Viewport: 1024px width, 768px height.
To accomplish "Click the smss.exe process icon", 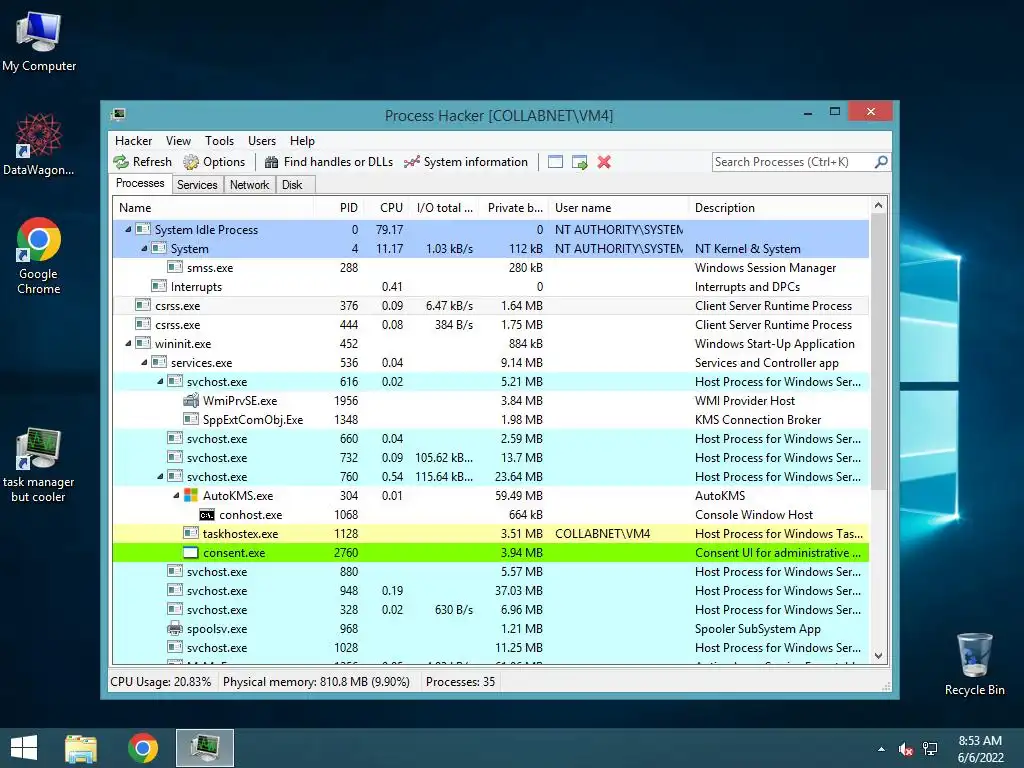I will point(175,267).
